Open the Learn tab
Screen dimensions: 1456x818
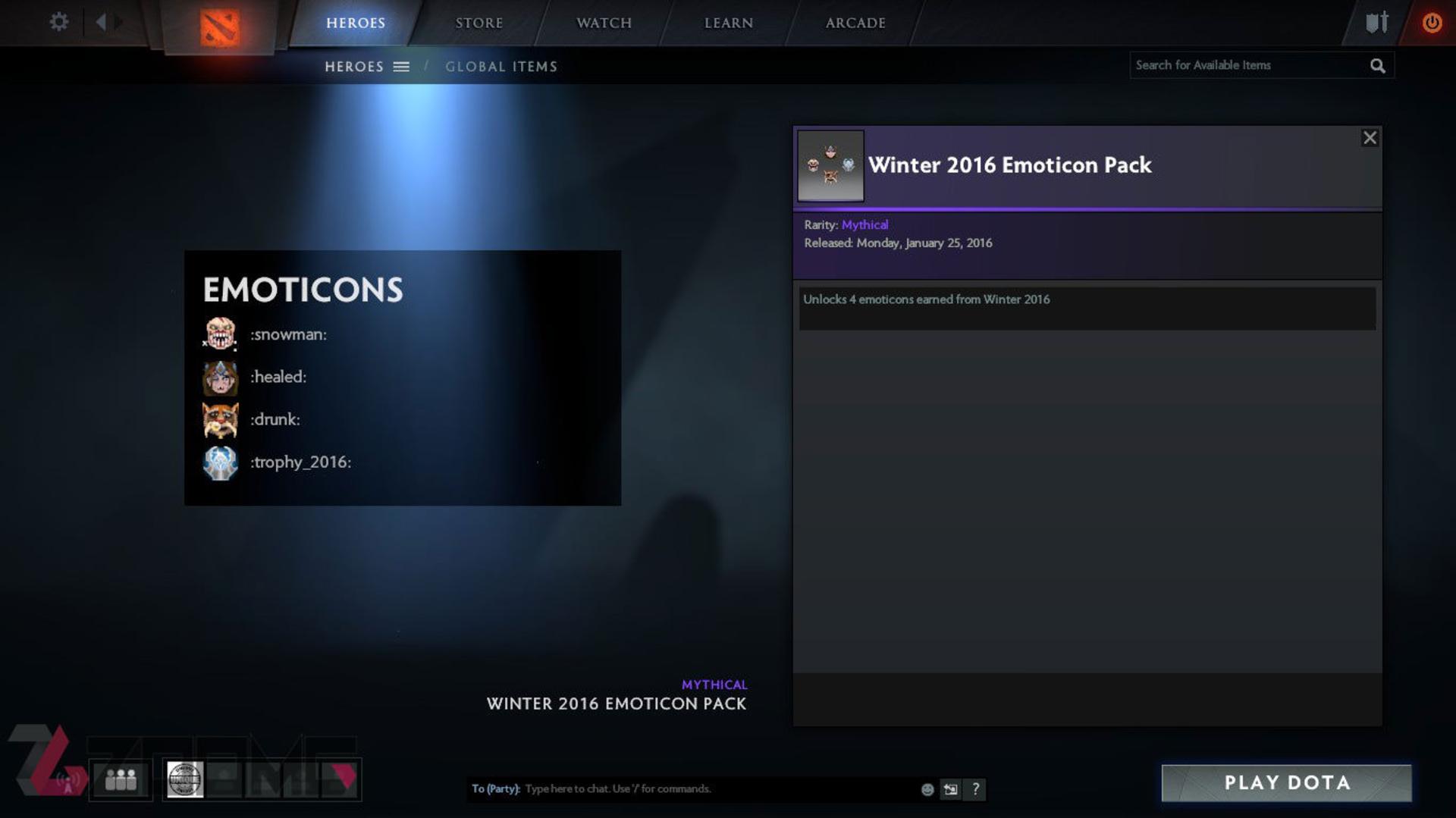729,23
